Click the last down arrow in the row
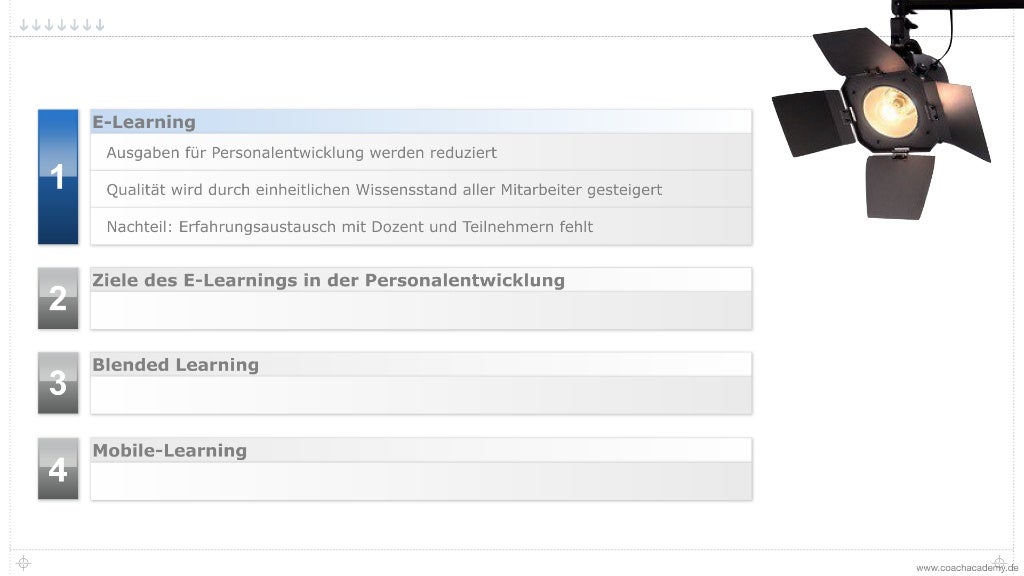Screen dimensions: 1024x576 [x=100, y=25]
